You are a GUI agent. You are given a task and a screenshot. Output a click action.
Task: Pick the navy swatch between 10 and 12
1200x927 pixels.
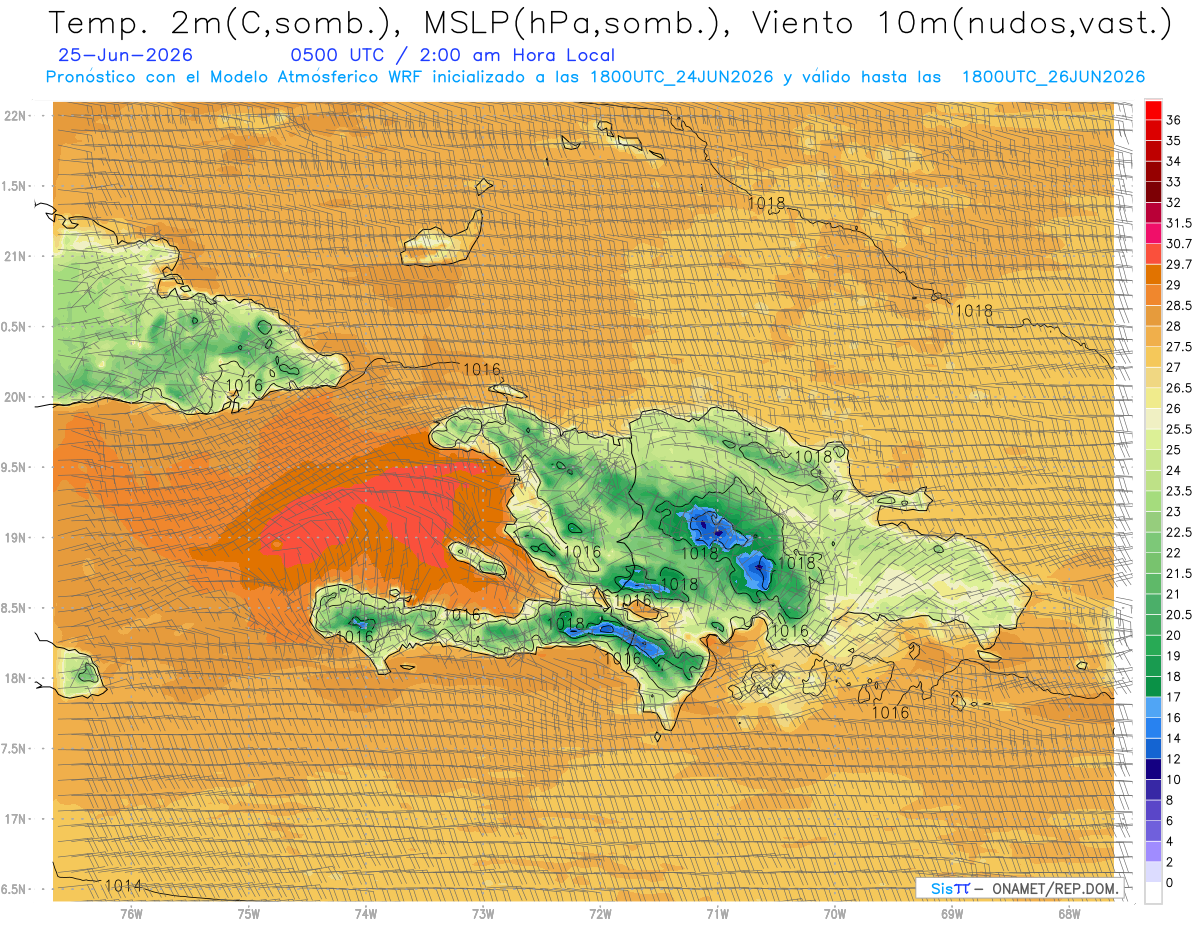coord(1153,768)
